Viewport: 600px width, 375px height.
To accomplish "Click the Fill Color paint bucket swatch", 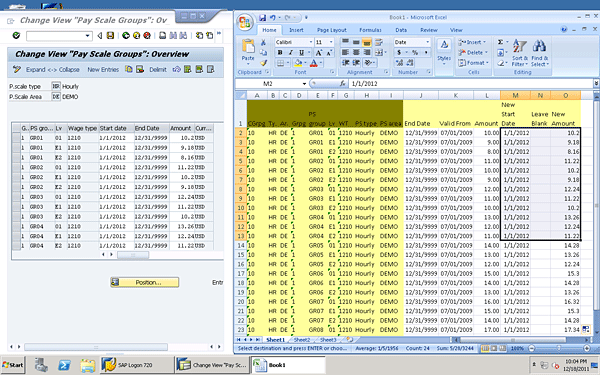I will (298, 63).
